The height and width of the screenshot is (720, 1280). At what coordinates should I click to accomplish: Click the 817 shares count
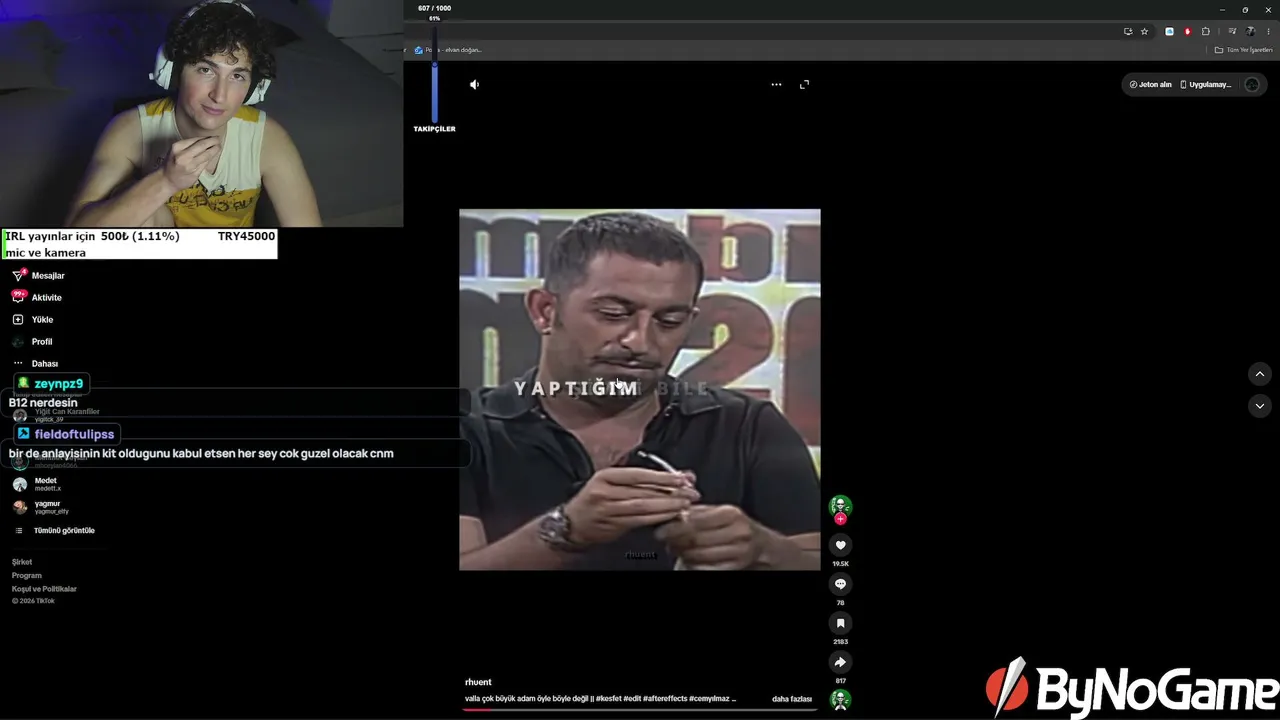coord(840,681)
